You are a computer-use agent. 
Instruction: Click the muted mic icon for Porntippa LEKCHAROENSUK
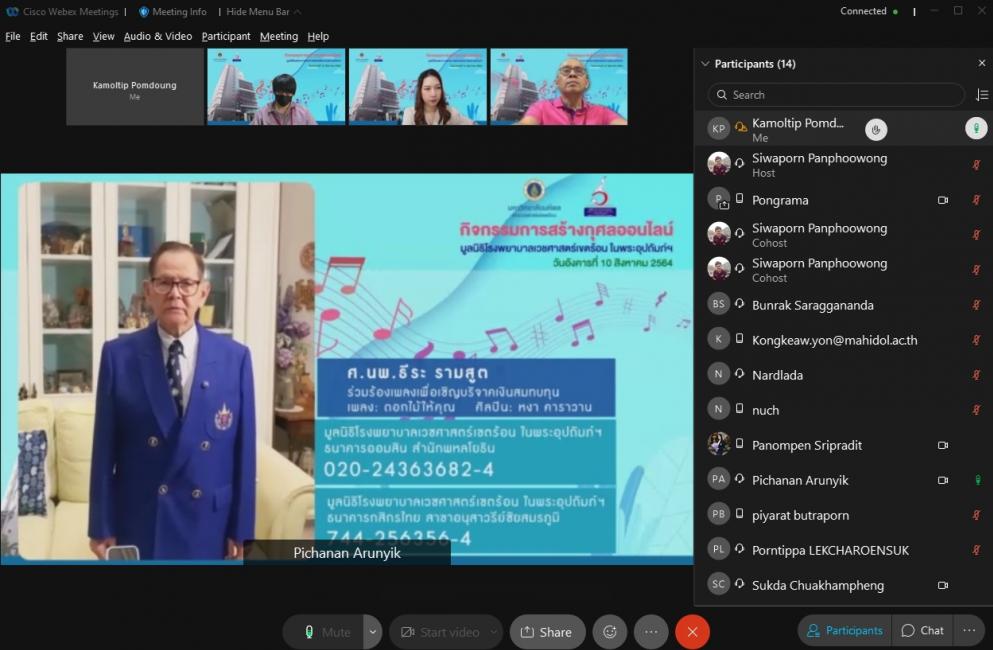click(977, 550)
